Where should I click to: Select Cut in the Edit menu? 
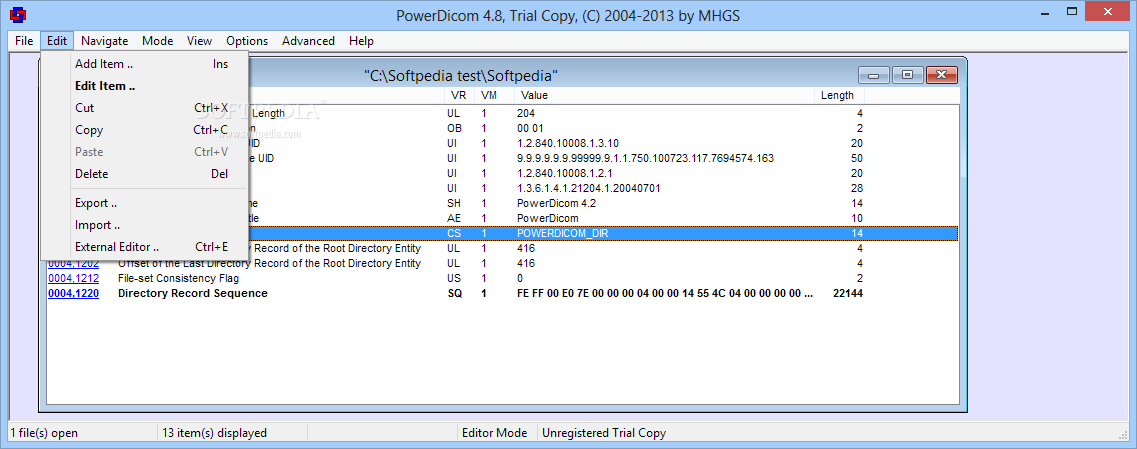click(x=145, y=108)
